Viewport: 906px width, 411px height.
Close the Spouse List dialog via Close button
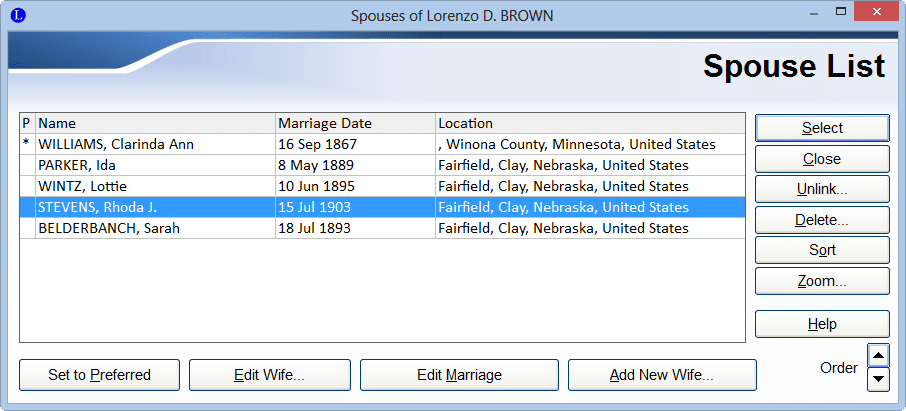point(821,159)
